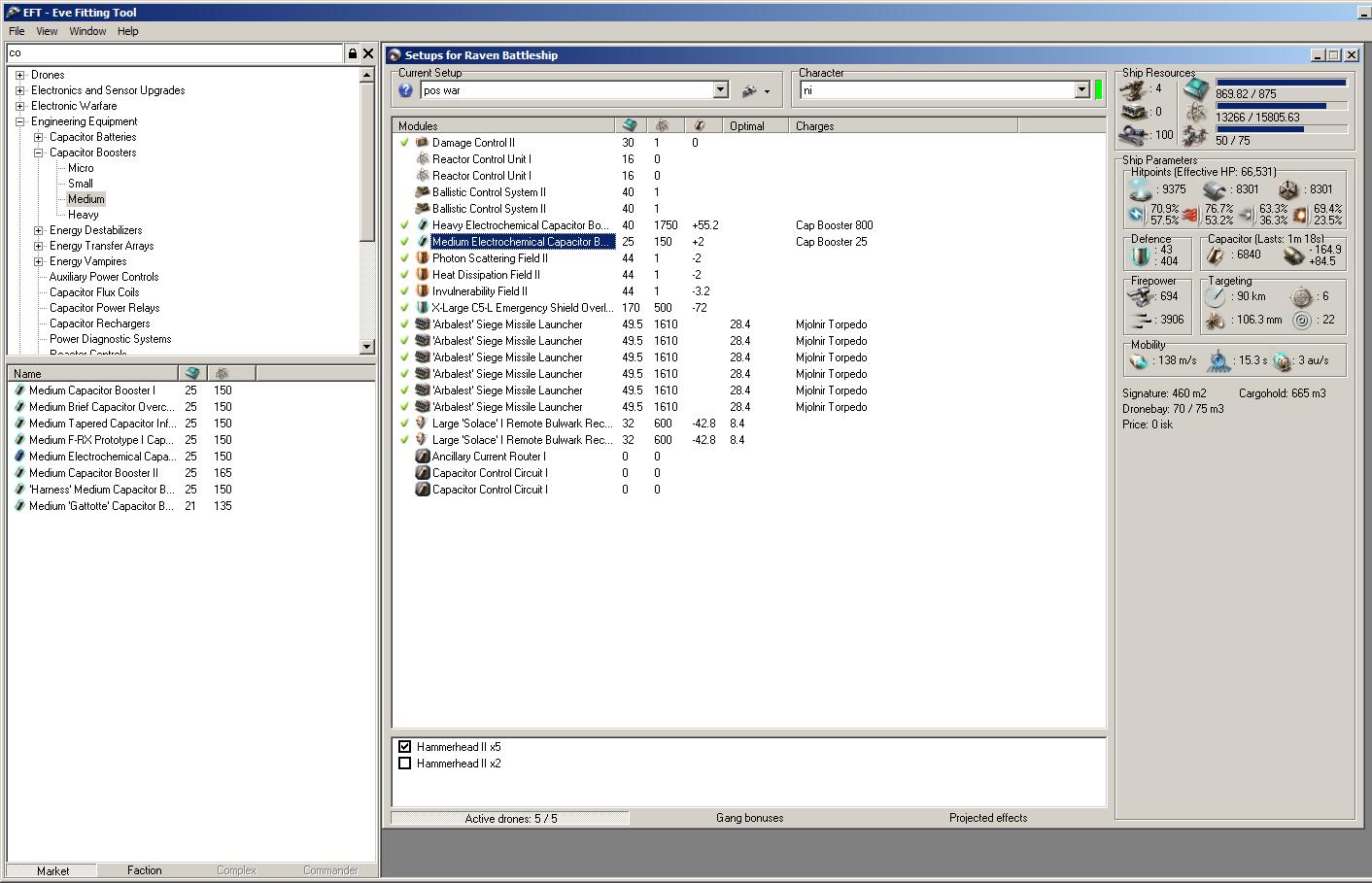Check the Hammerhead II x2 drone group

tap(405, 764)
